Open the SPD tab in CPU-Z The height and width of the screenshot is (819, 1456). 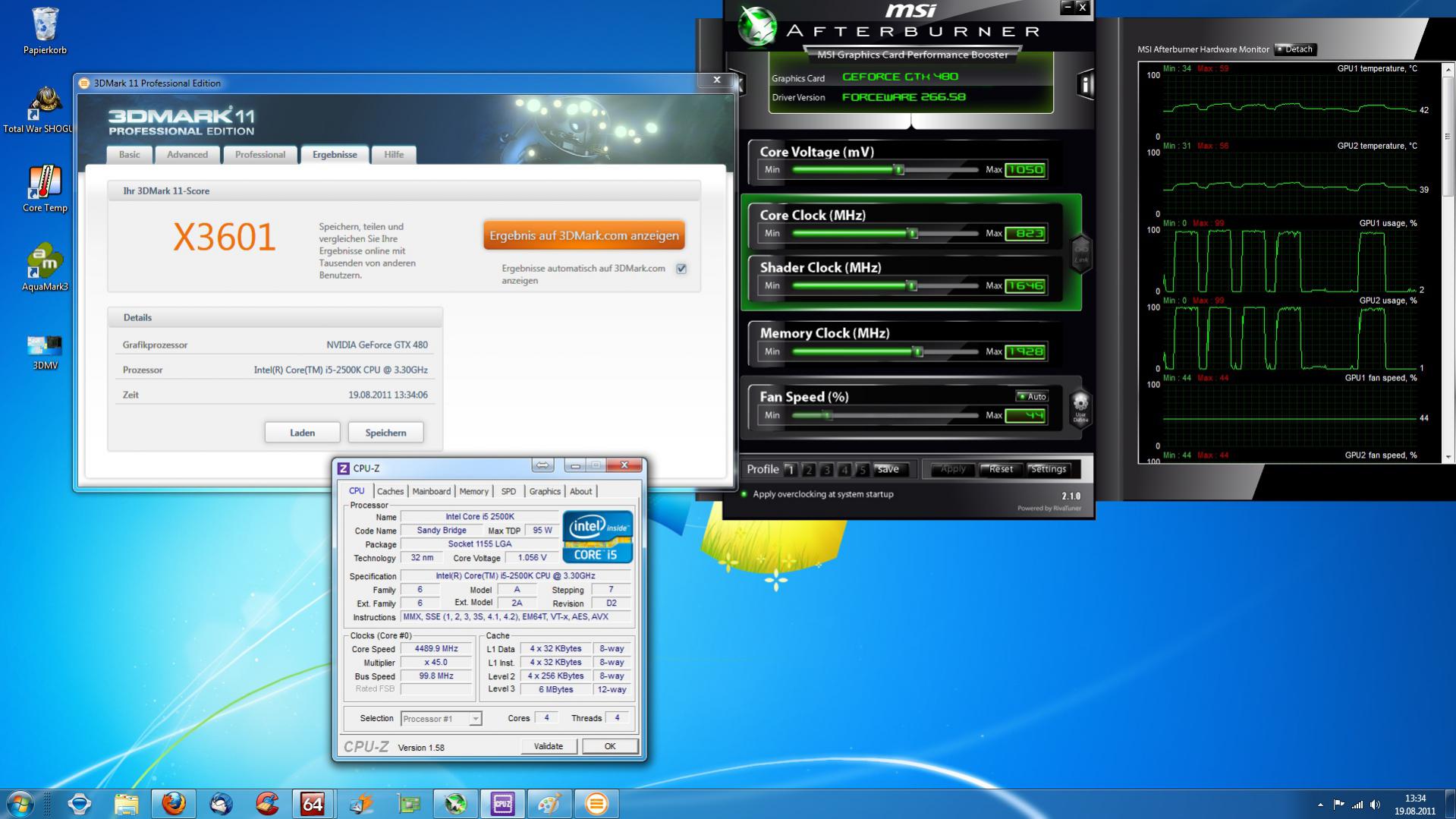coord(508,492)
